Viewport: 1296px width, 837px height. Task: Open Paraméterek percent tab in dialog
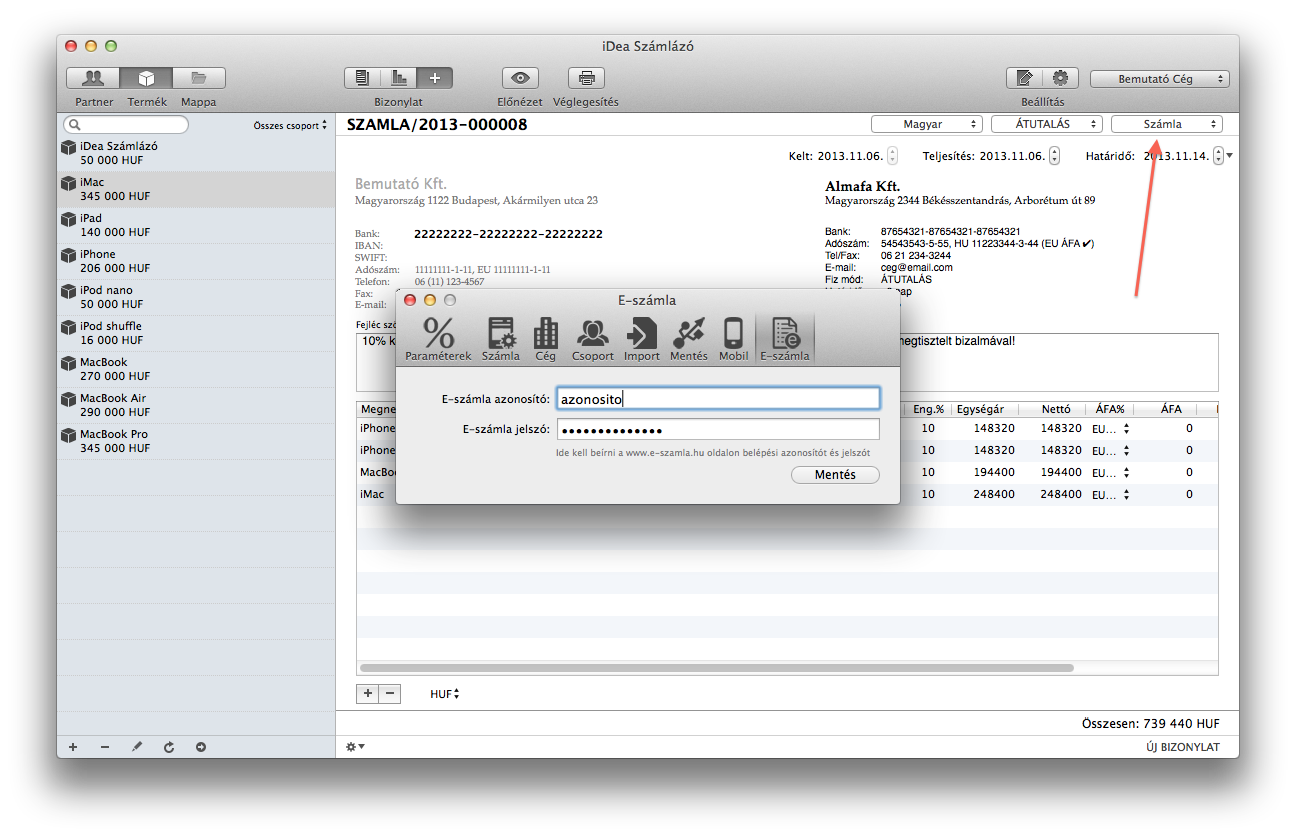click(x=438, y=338)
